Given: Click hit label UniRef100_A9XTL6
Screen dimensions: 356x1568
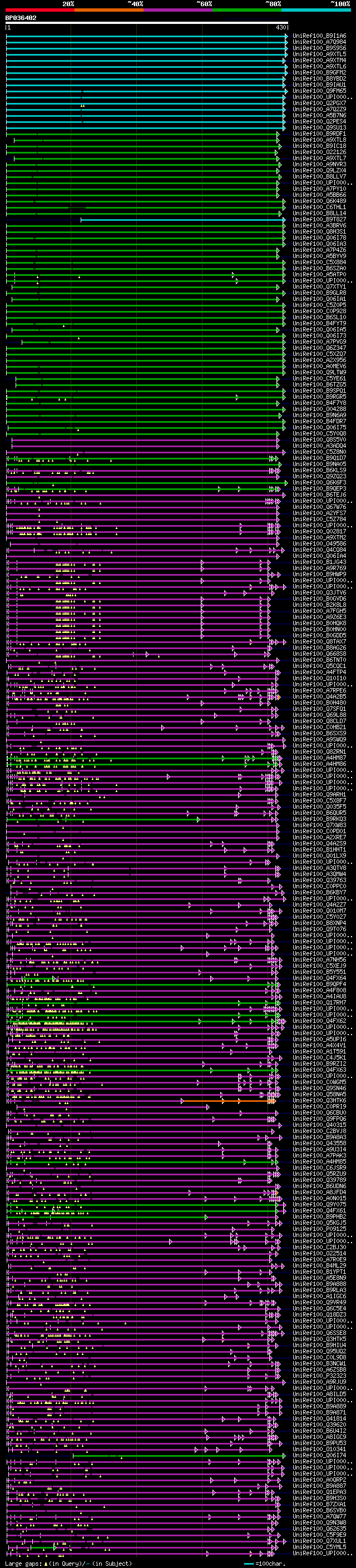Looking at the screenshot, I should coord(319,66).
